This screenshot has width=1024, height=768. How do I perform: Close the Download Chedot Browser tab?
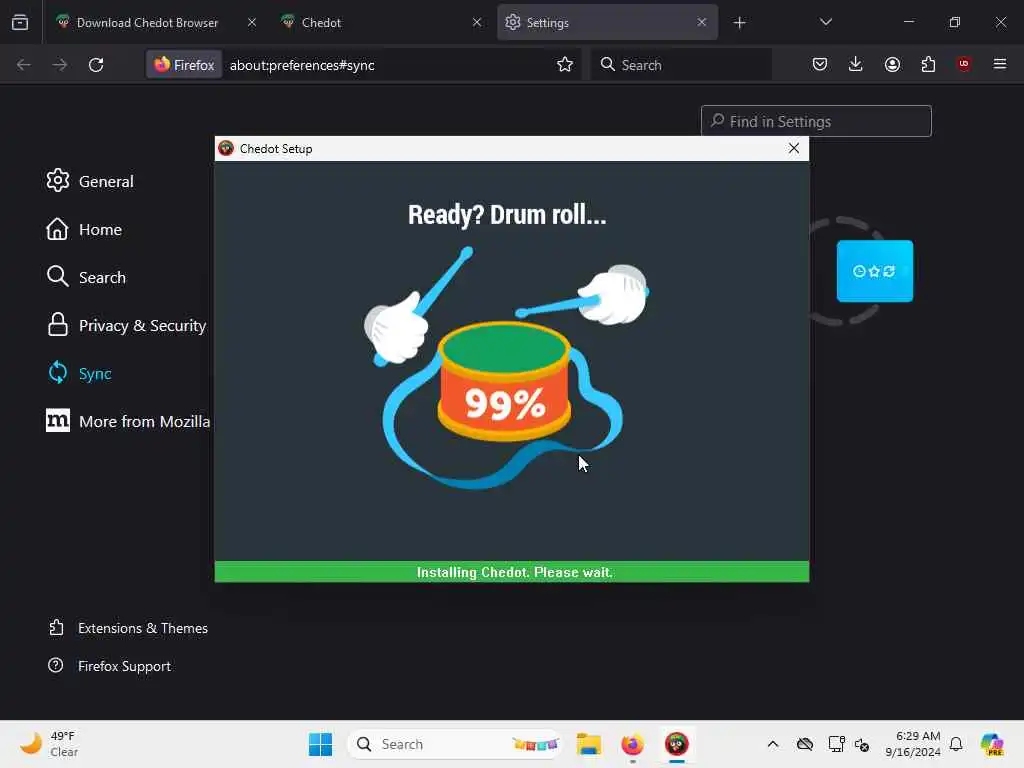coord(252,22)
